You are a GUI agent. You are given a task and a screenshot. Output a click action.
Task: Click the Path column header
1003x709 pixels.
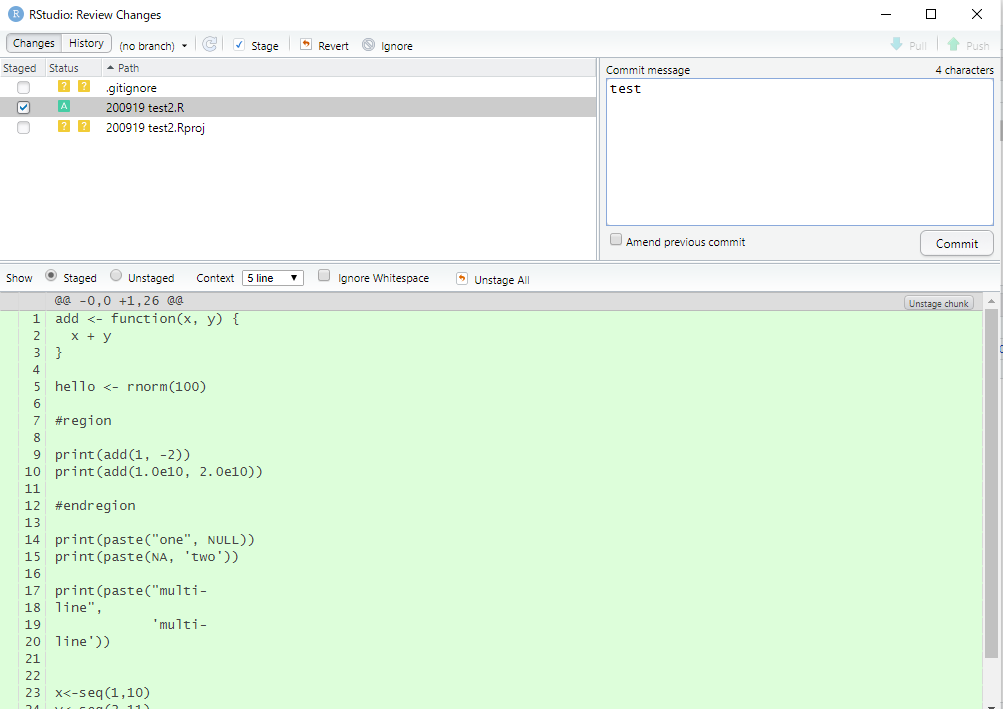(x=129, y=68)
